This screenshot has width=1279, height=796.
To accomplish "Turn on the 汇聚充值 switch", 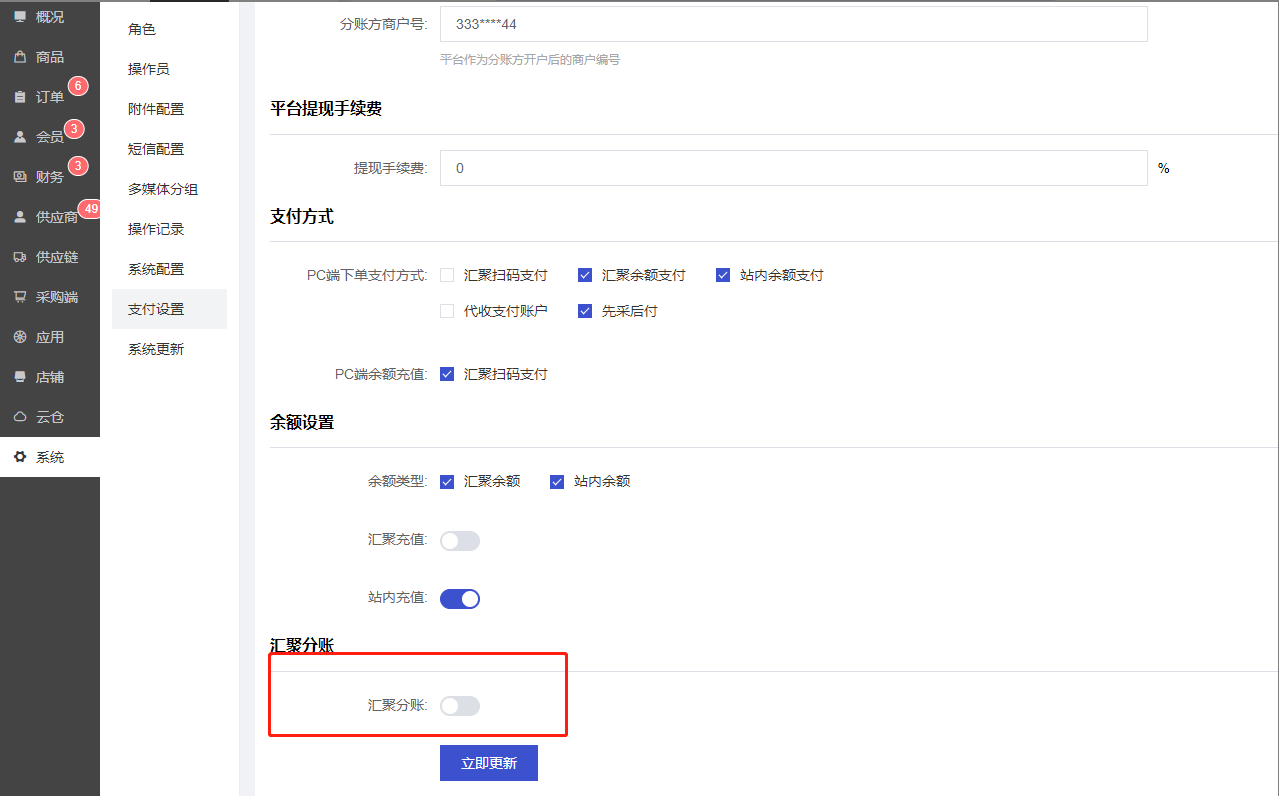I will (460, 541).
